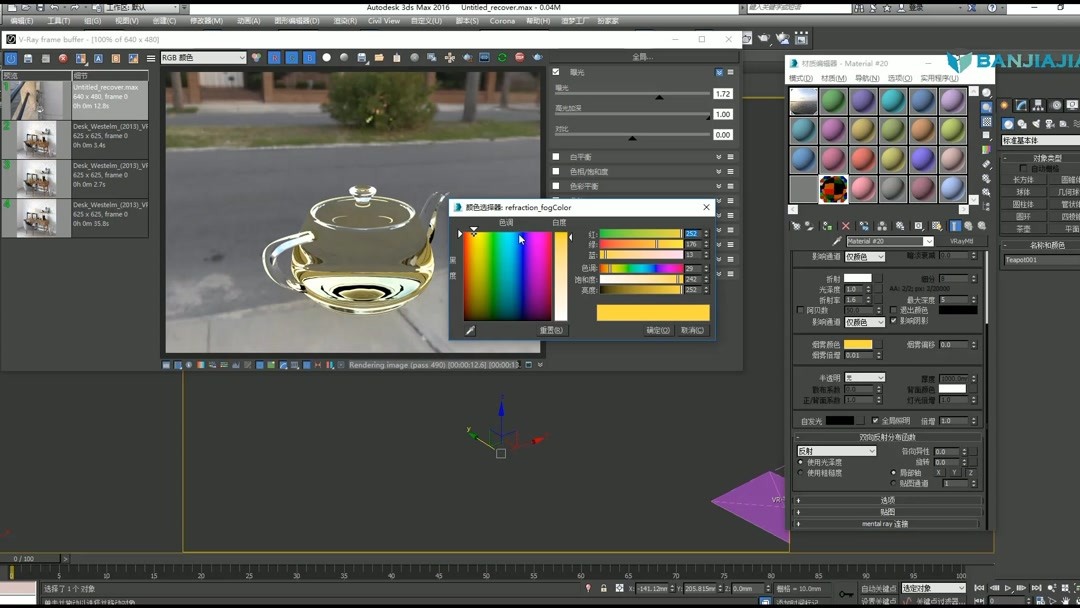
Task: Select the Assign Material to Selection icon
Action: [x=826, y=224]
